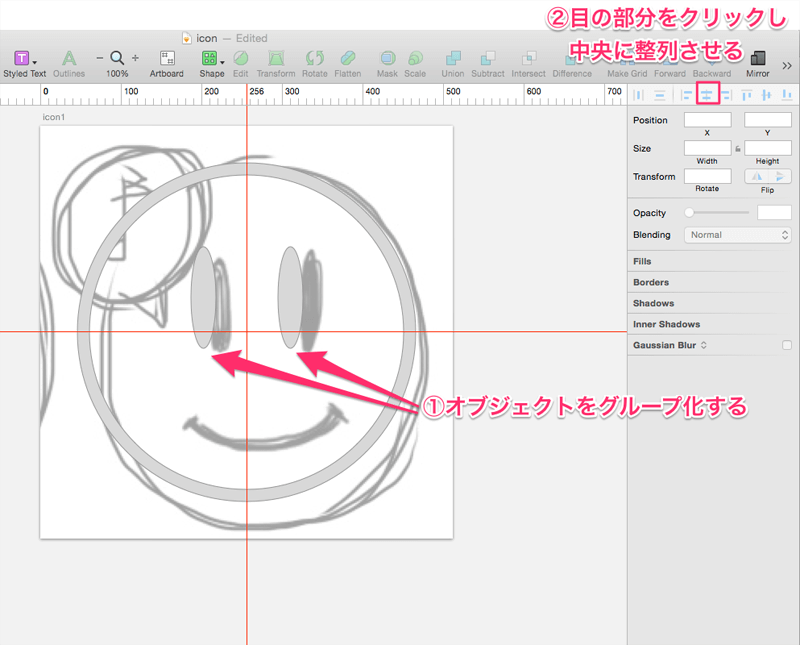
Task: Flip the object vertically
Action: 780,177
